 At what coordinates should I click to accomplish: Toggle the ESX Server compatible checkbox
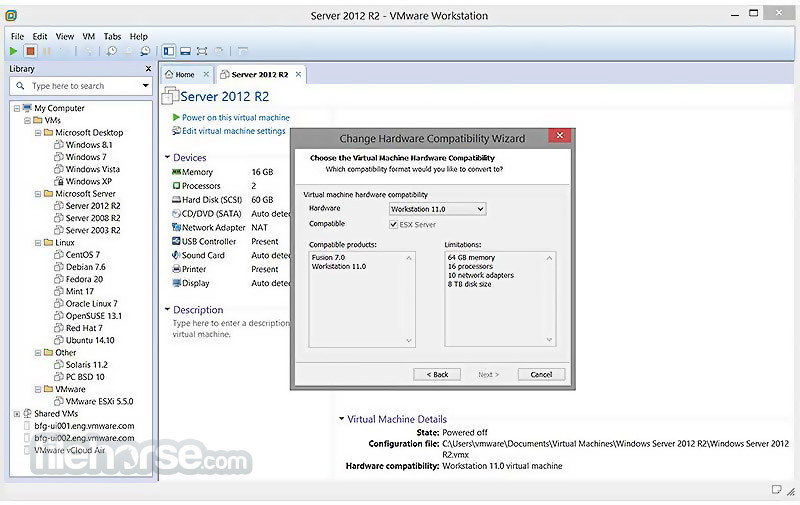393,224
